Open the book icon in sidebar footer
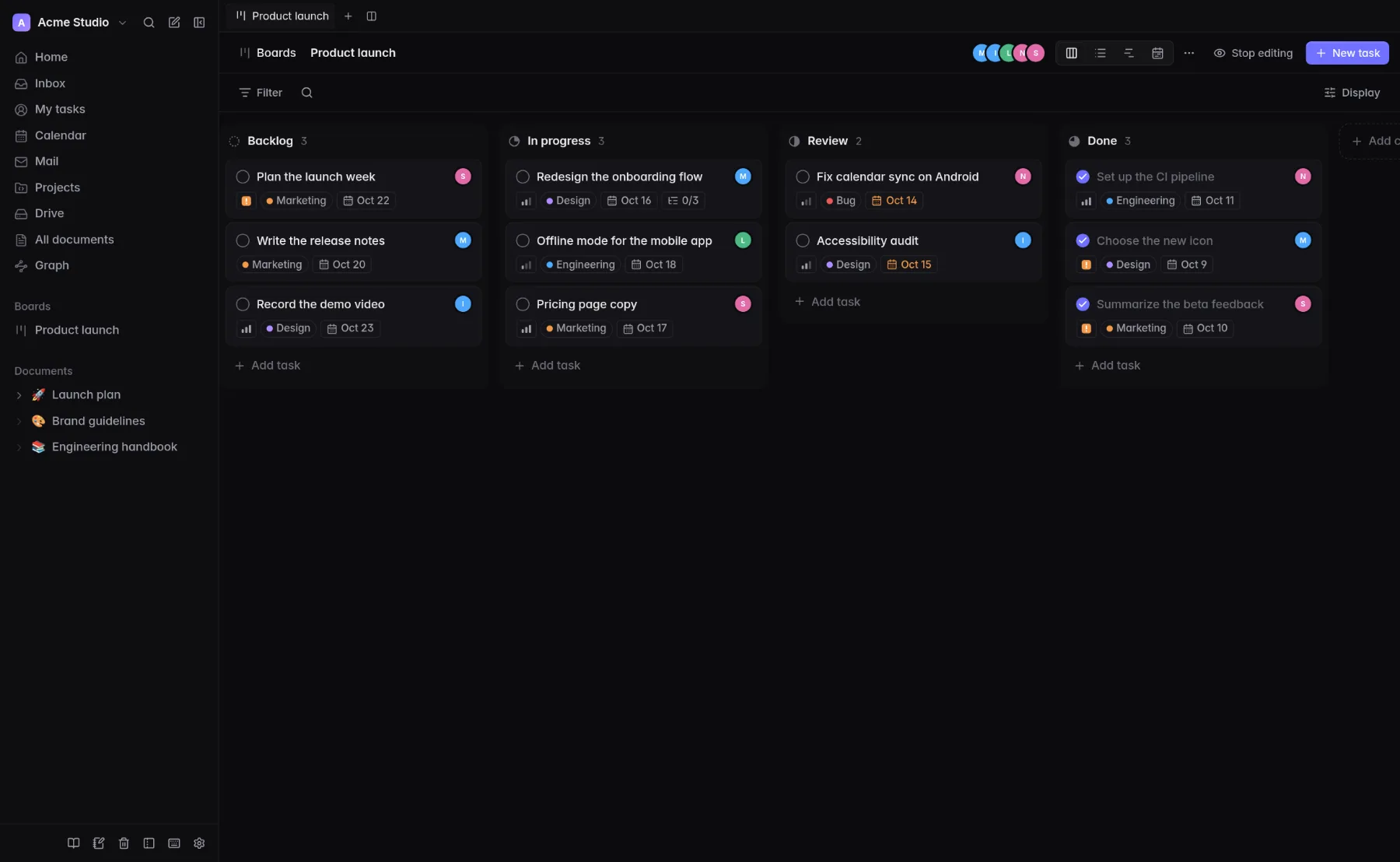The image size is (1400, 862). [x=73, y=843]
